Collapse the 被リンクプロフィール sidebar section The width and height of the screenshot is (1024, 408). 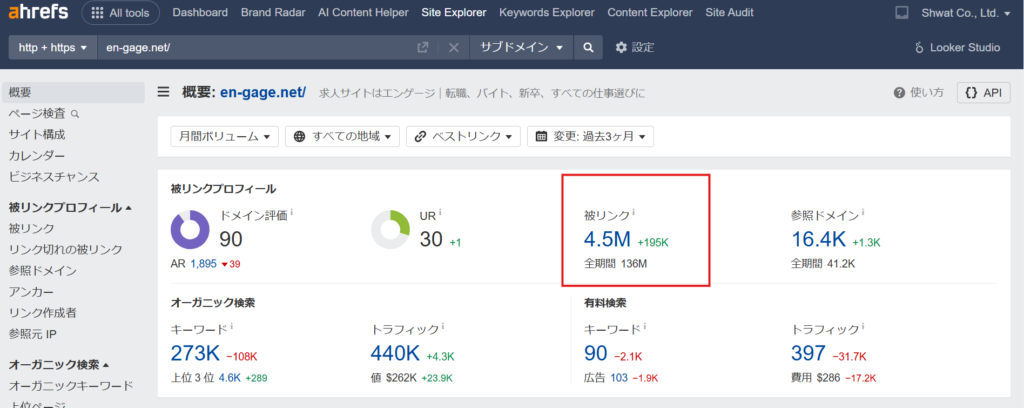pyautogui.click(x=70, y=208)
